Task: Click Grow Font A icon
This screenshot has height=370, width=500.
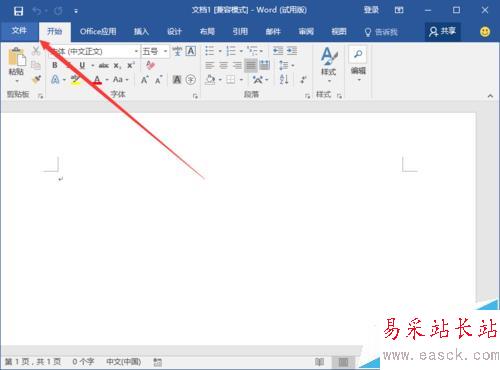Action: point(144,80)
